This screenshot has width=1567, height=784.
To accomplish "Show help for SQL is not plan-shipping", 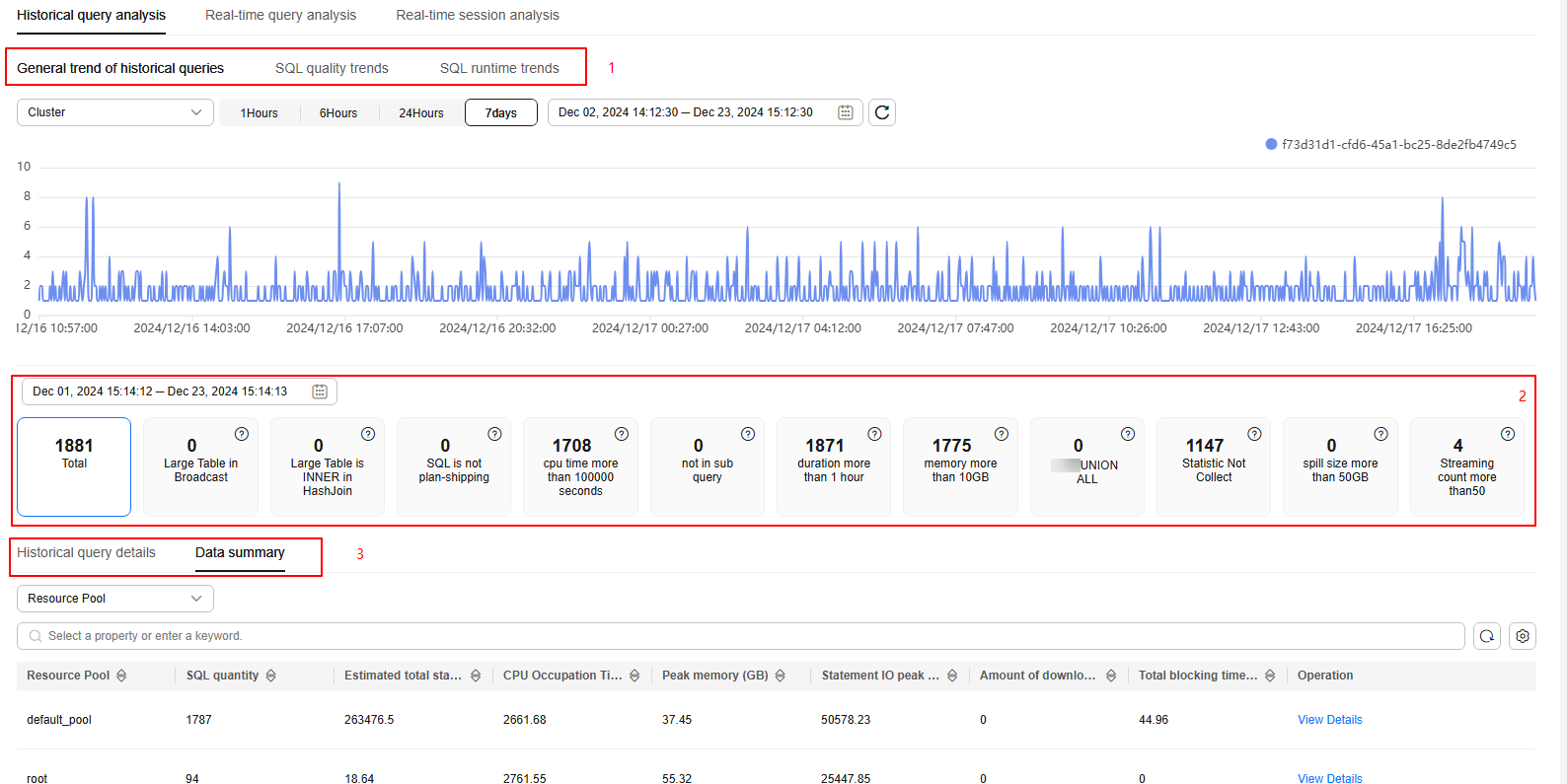I will (x=494, y=434).
